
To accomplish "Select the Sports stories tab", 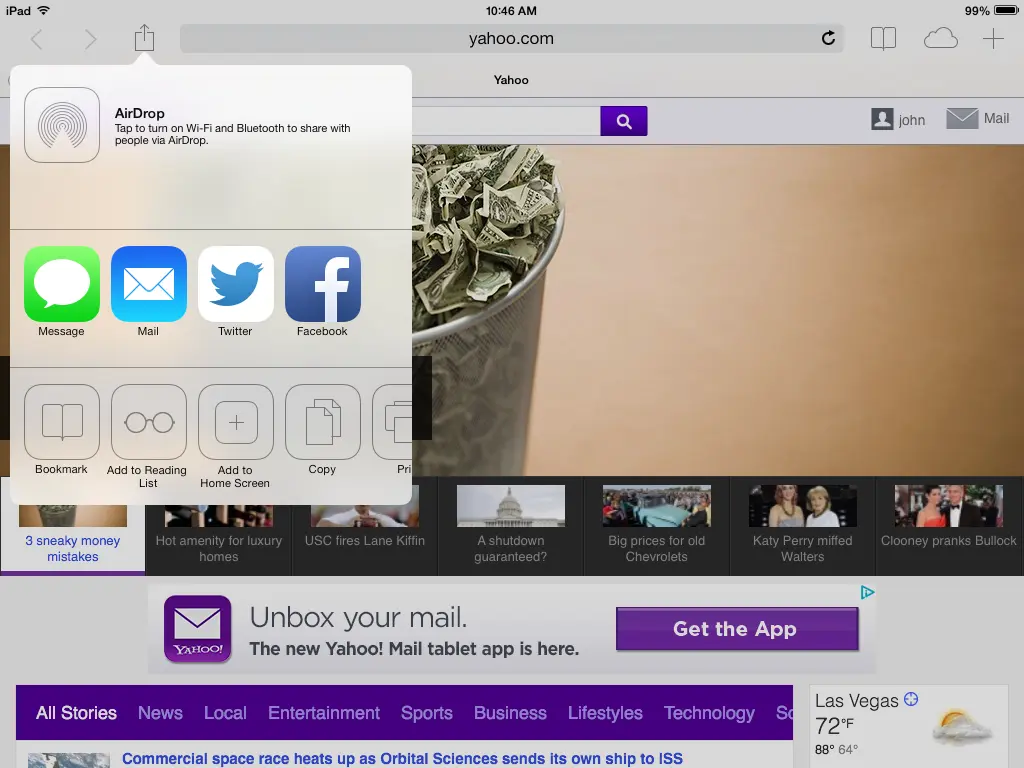I will click(x=427, y=713).
